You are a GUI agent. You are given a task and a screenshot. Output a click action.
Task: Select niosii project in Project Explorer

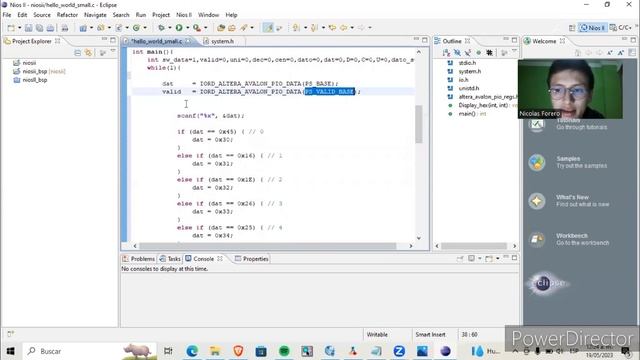(29, 63)
